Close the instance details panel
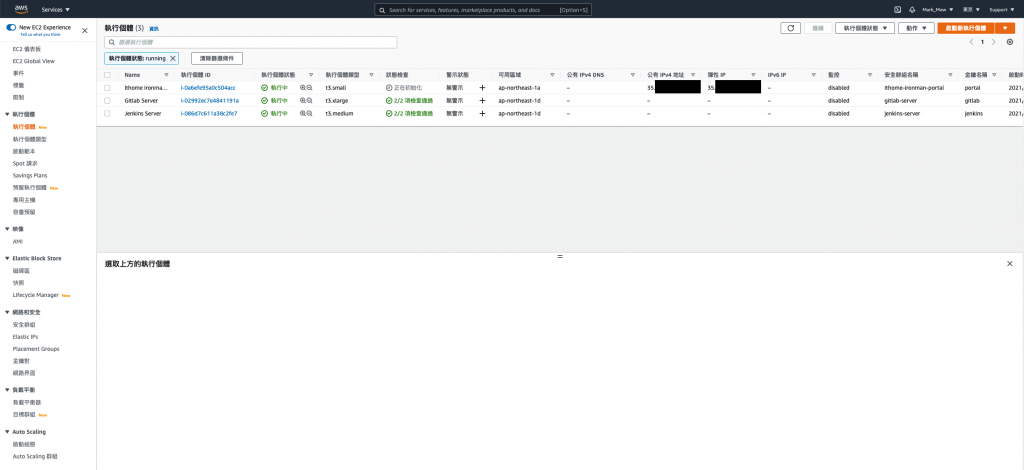 1010,264
